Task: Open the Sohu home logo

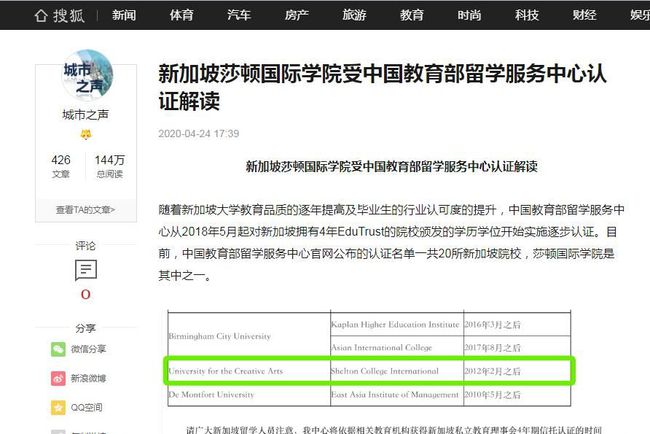Action: [59, 16]
